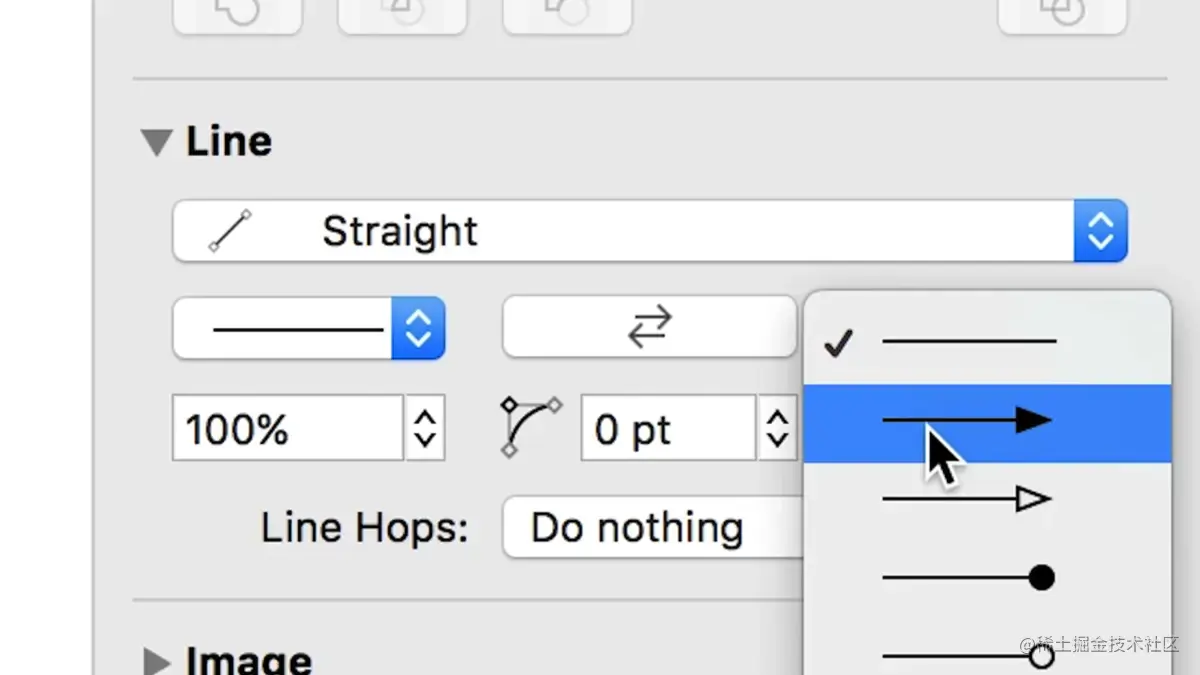Select the checked plain line with no arrowhead

[987, 343]
